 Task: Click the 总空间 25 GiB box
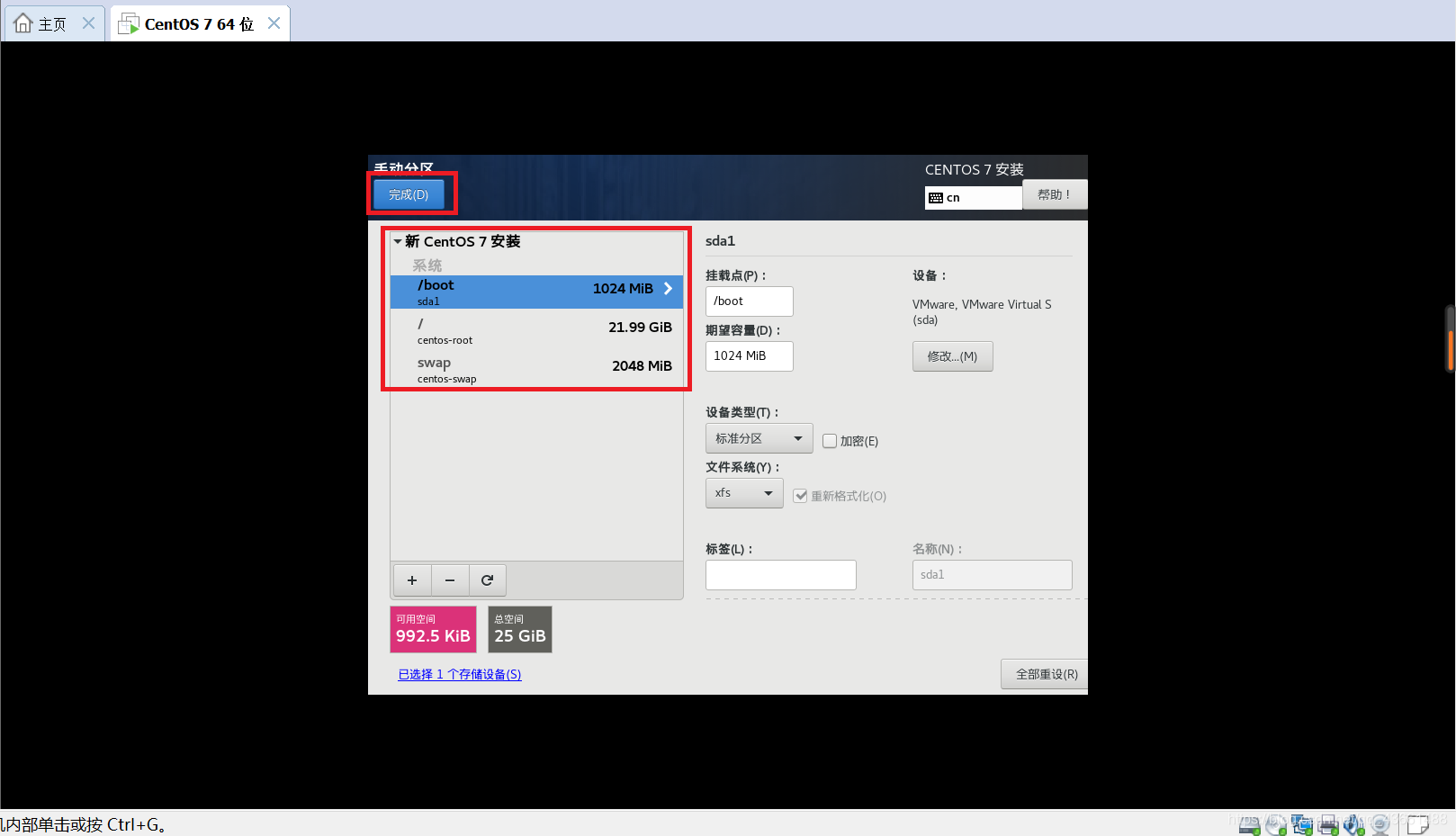click(x=519, y=629)
